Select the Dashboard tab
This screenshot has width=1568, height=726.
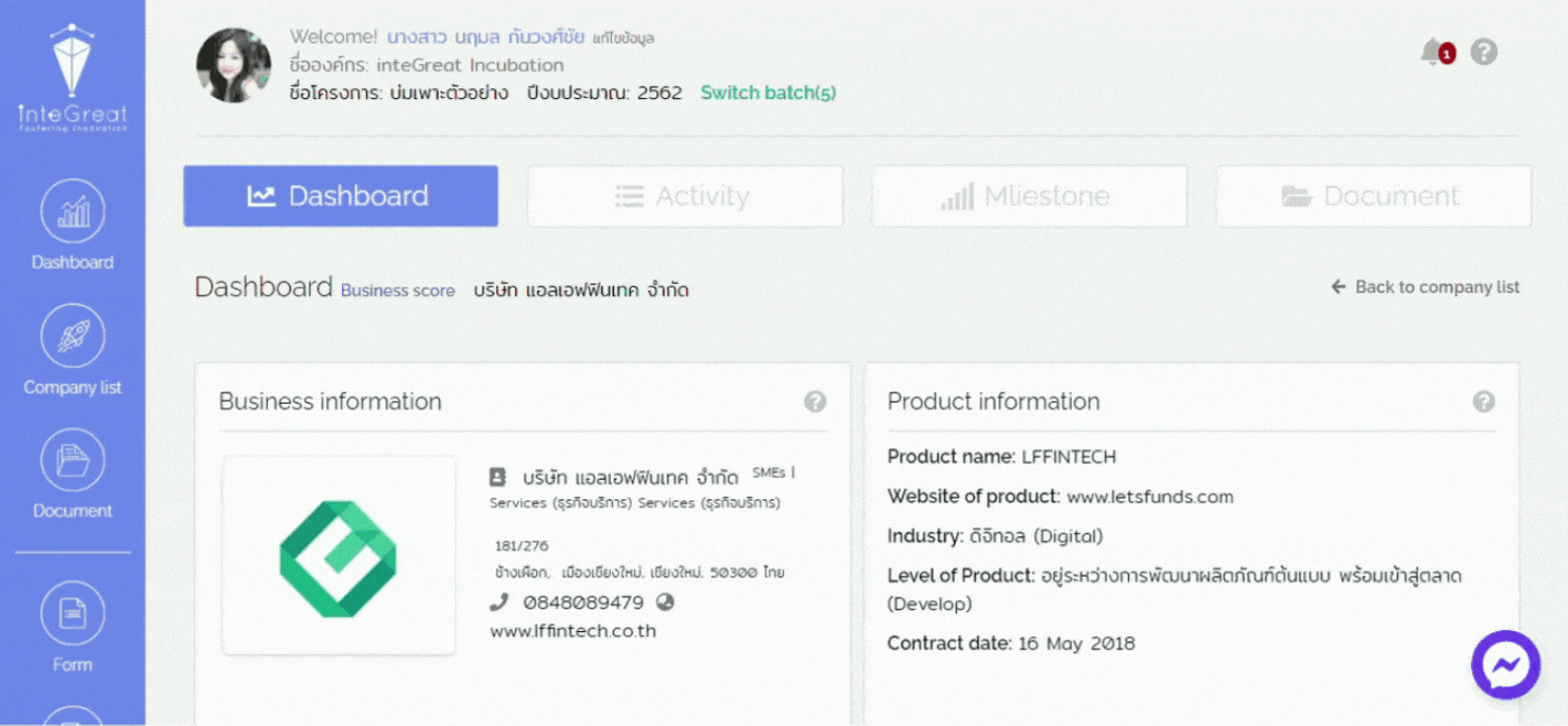340,196
